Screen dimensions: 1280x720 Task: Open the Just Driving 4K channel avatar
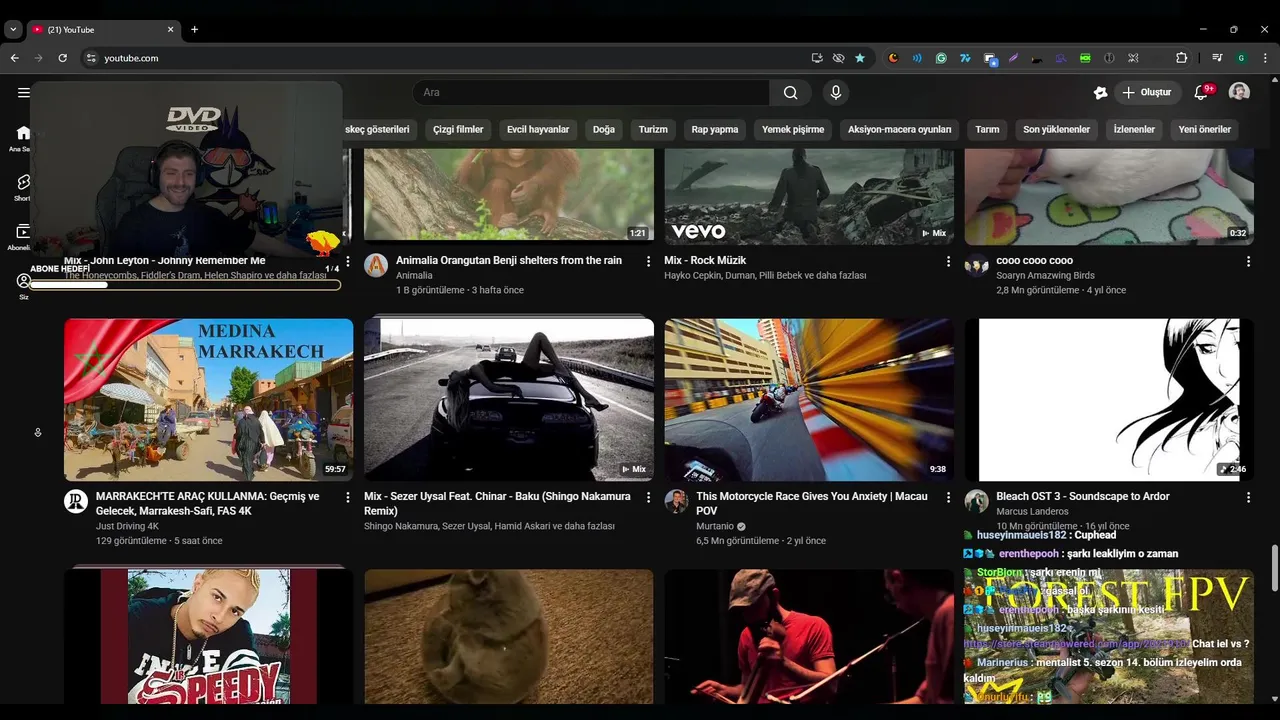76,501
